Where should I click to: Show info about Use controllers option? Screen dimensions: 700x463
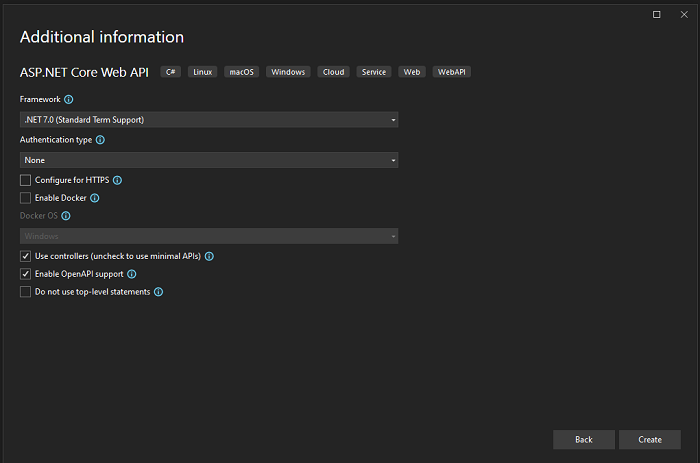pos(209,256)
